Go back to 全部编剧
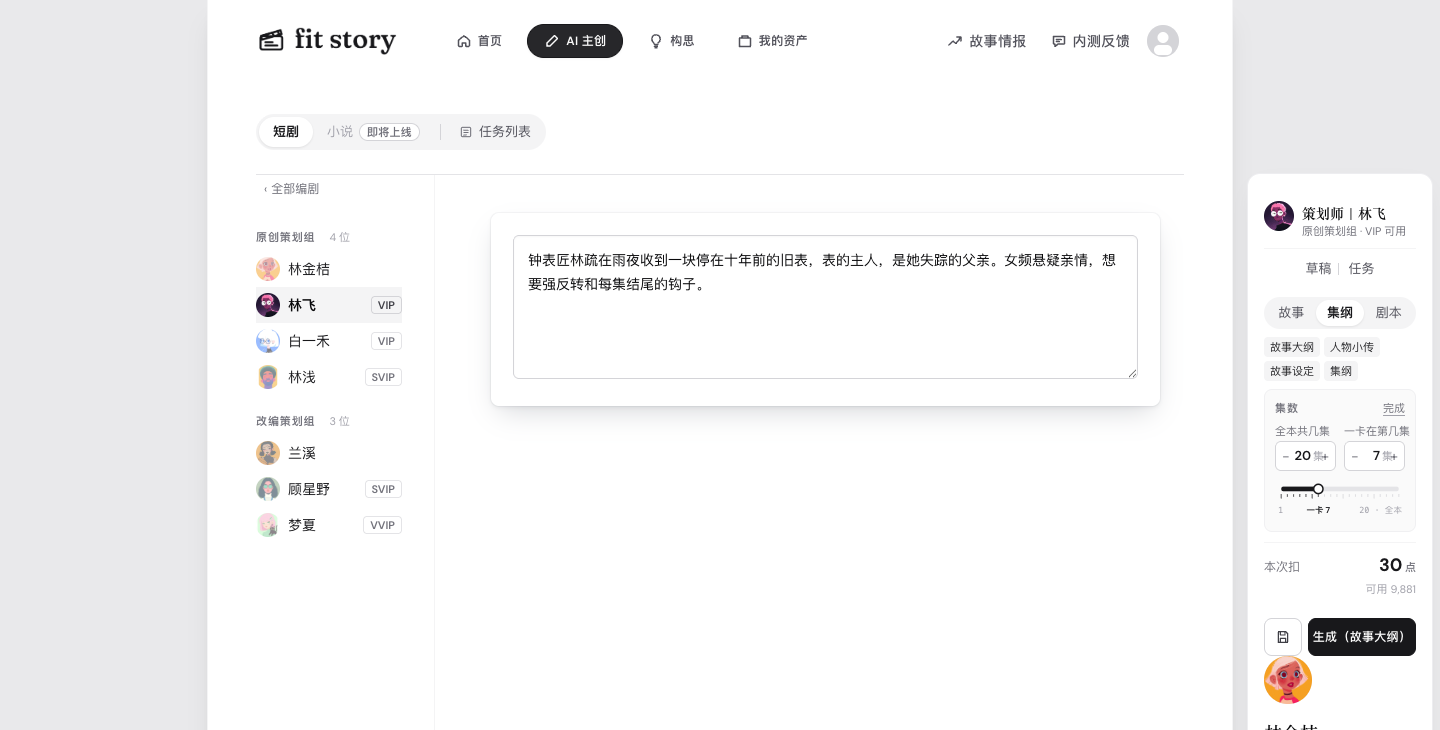The height and width of the screenshot is (730, 1440). [291, 189]
